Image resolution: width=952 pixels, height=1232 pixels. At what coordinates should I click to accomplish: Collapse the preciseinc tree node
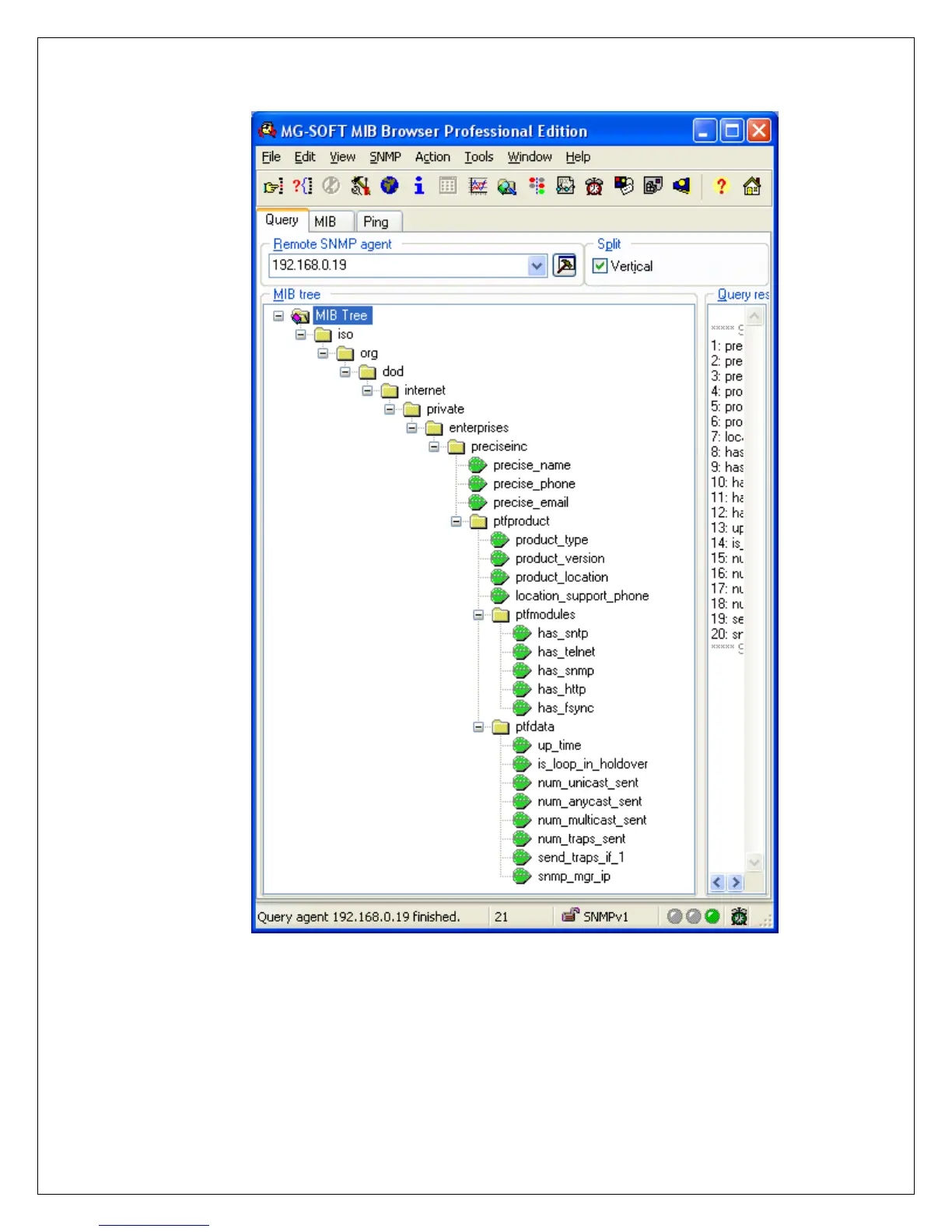(434, 446)
